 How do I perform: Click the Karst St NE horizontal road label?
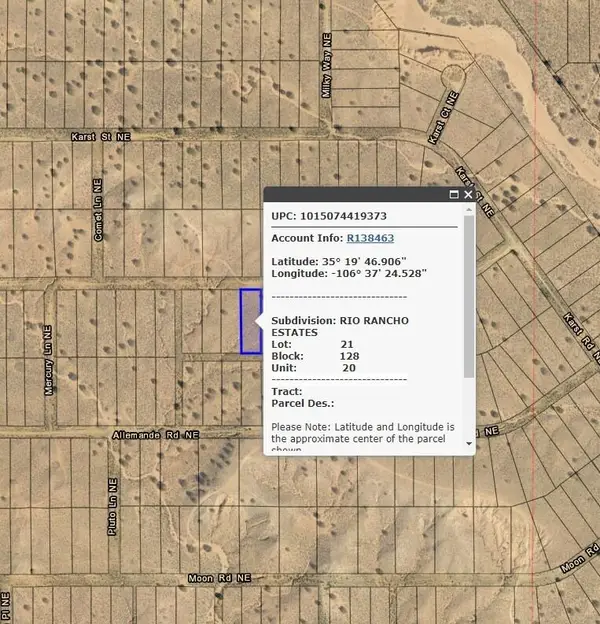pos(101,137)
